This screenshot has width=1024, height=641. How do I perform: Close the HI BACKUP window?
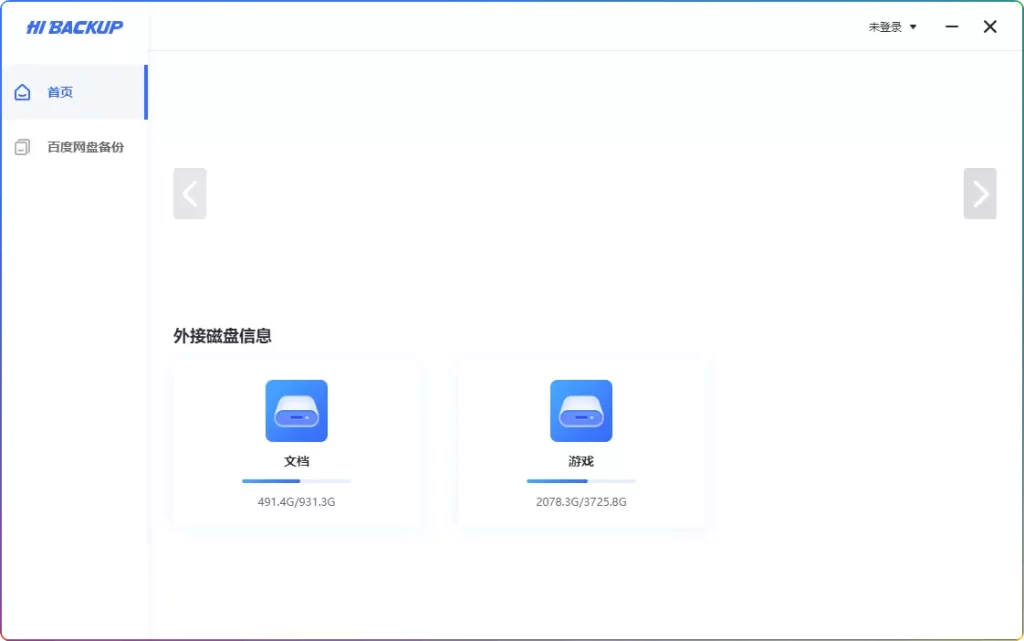pyautogui.click(x=990, y=27)
